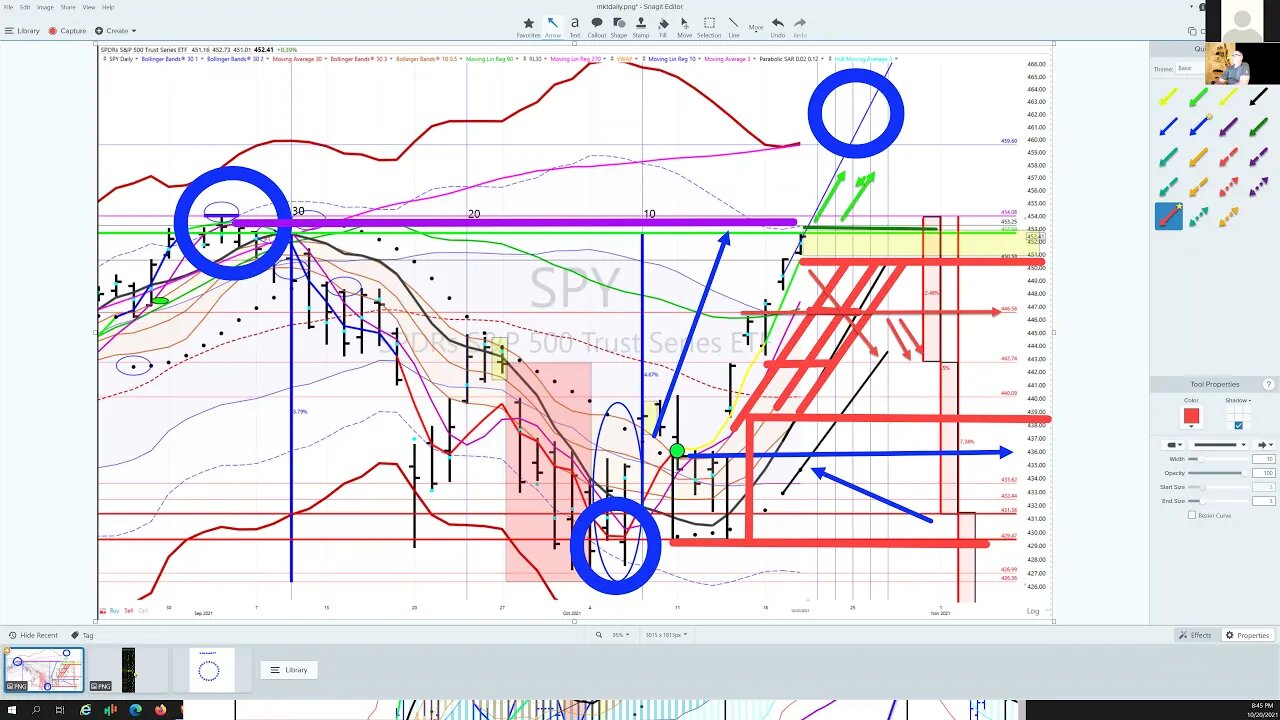Image resolution: width=1280 pixels, height=720 pixels.
Task: Open the Help menu
Action: click(x=108, y=7)
